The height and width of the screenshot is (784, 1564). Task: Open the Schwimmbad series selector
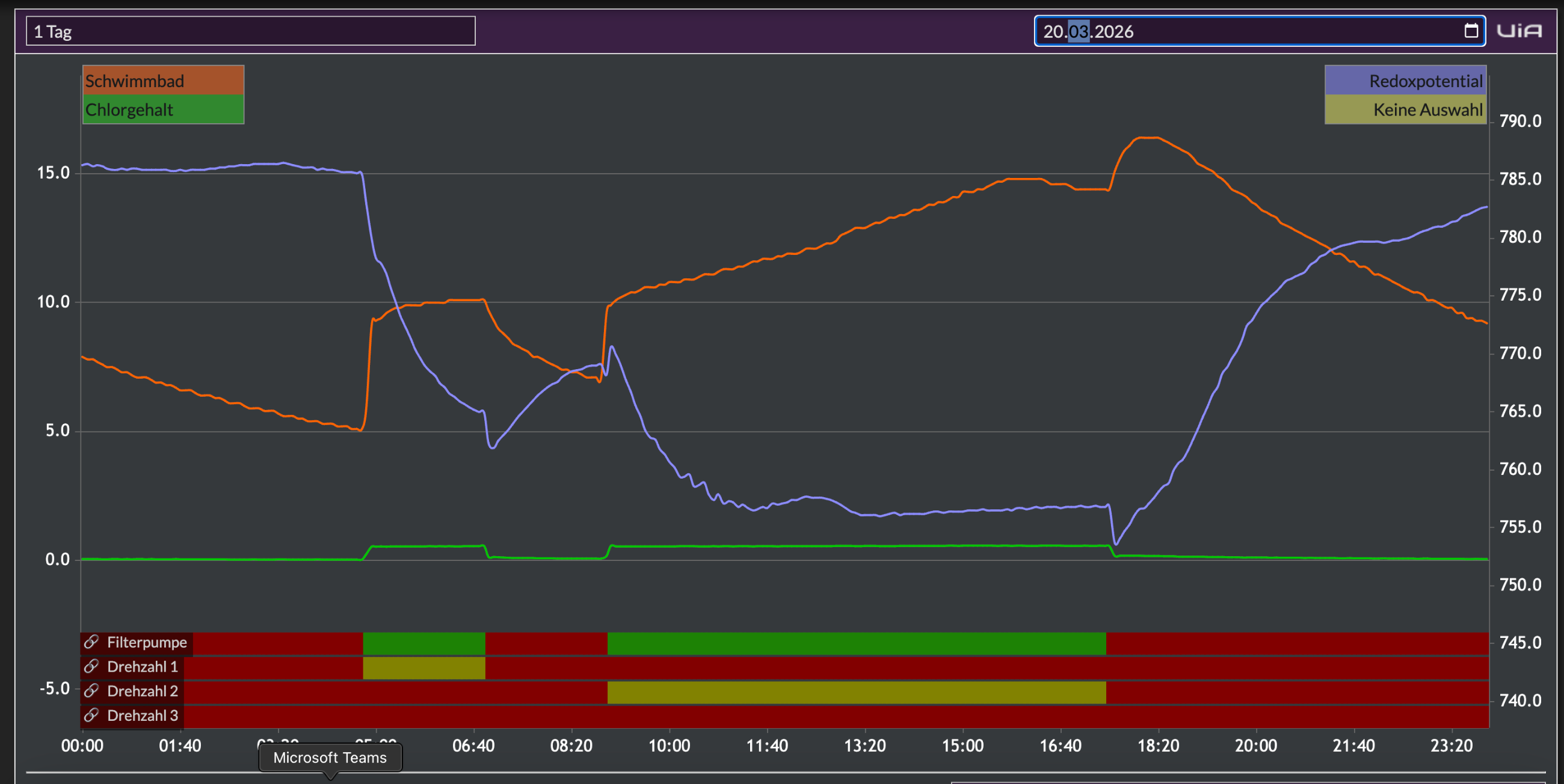point(164,80)
